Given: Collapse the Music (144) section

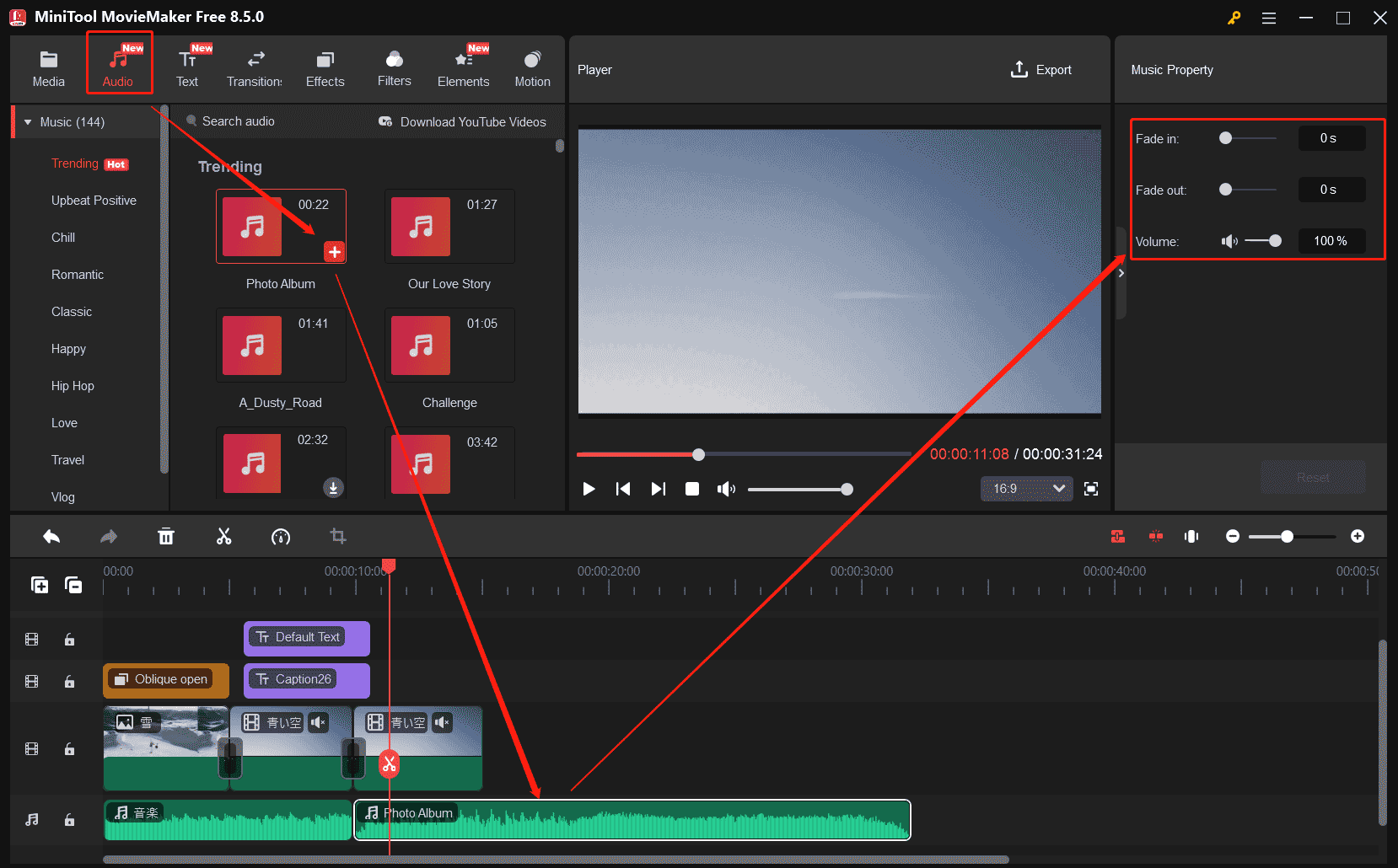Looking at the screenshot, I should coord(28,121).
